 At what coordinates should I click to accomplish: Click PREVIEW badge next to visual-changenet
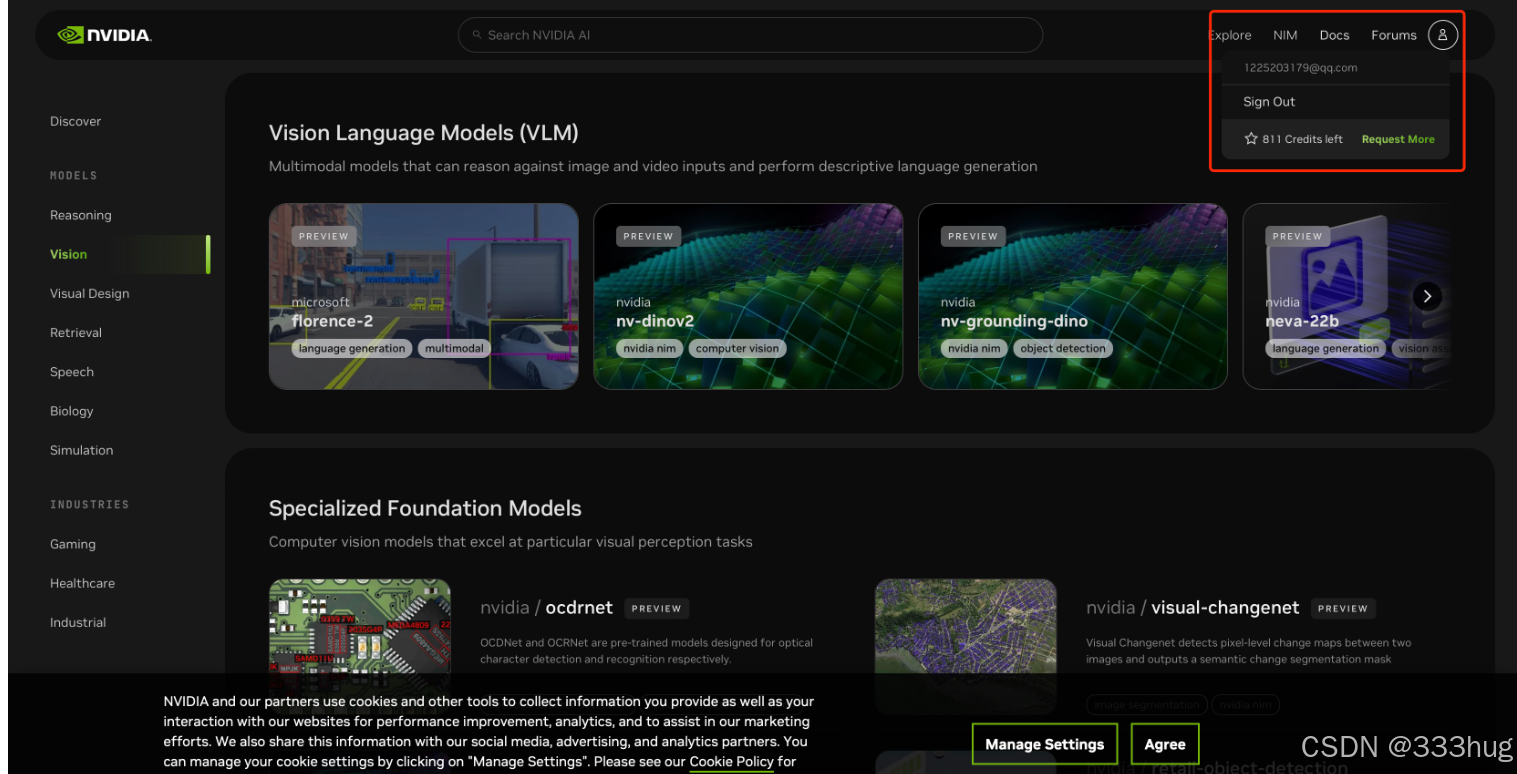coord(1343,608)
